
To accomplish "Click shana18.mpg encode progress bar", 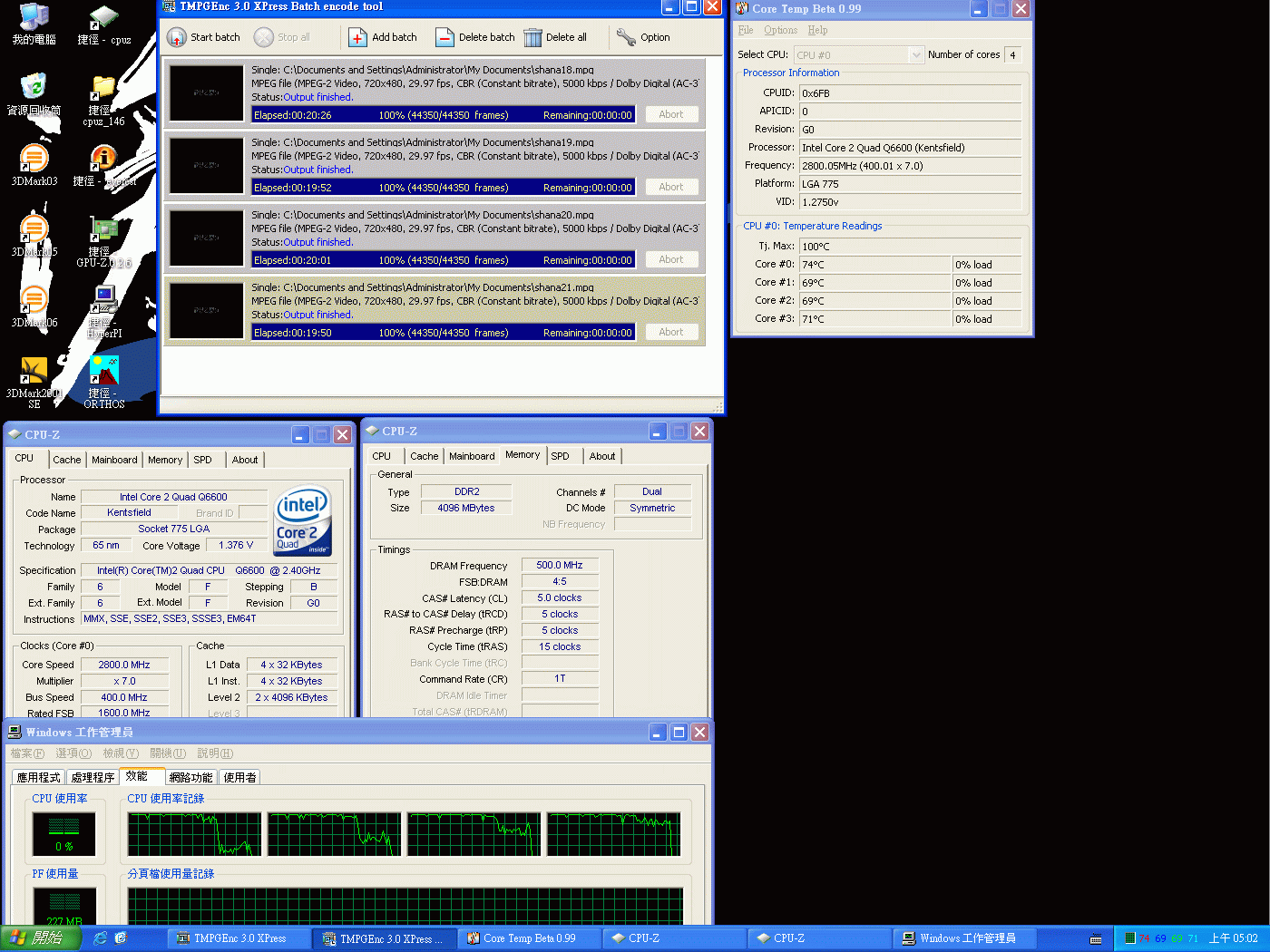I will [443, 115].
